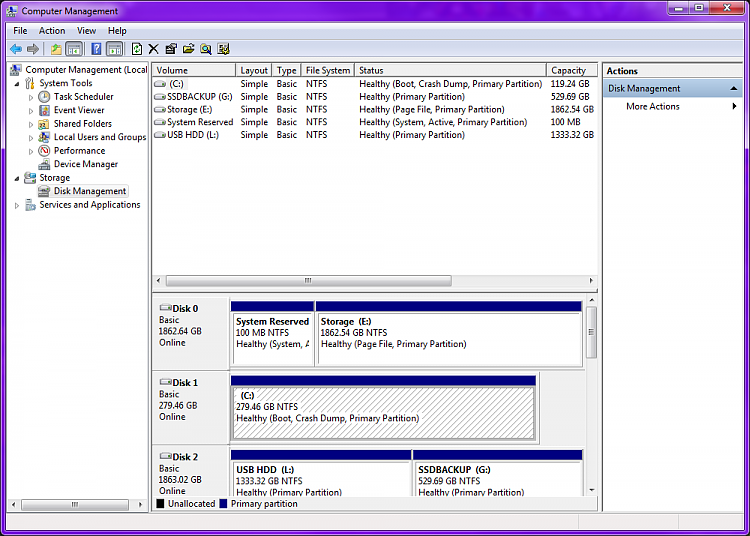Select the System Reserved volume row

(375, 122)
